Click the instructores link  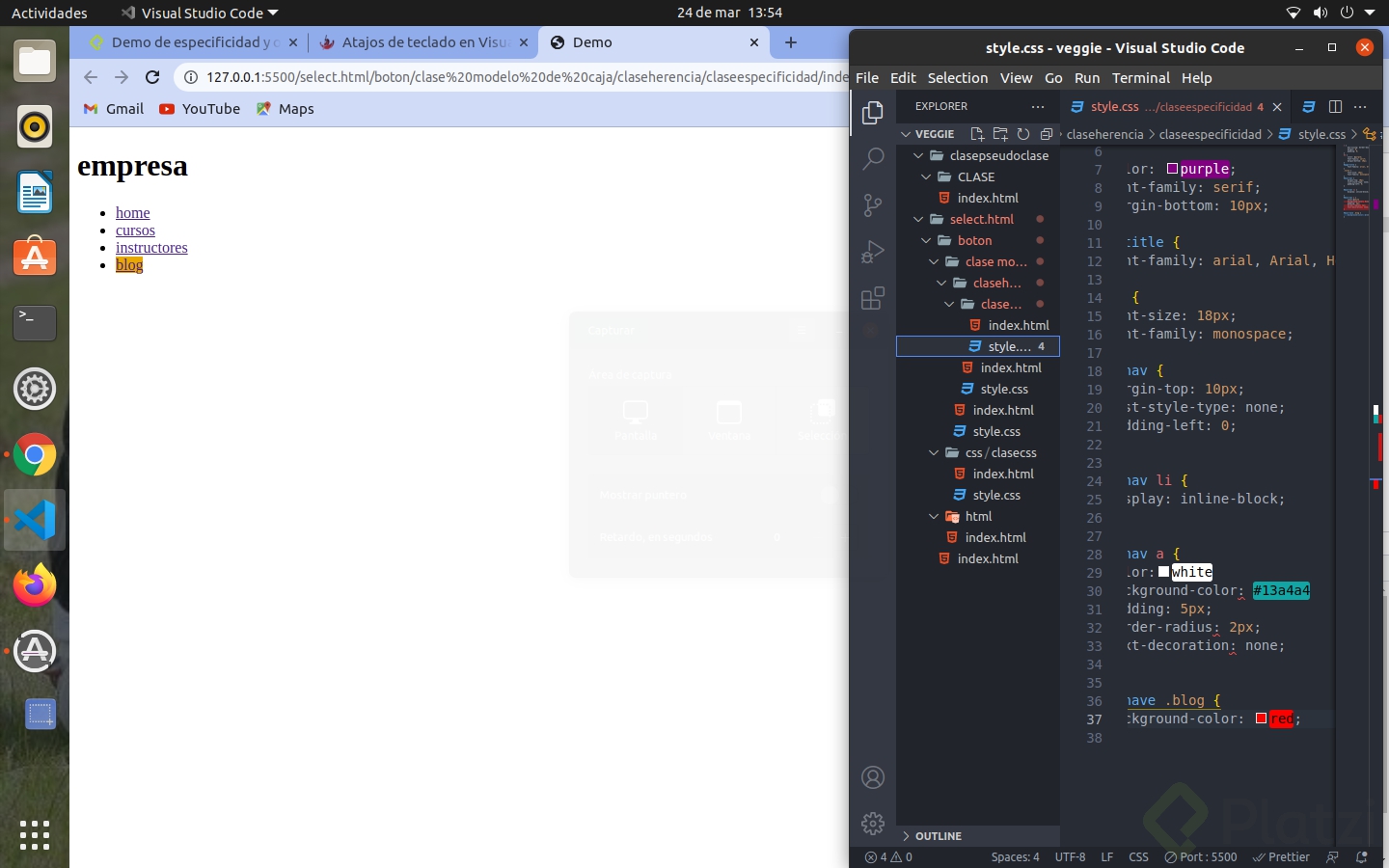[x=151, y=248]
